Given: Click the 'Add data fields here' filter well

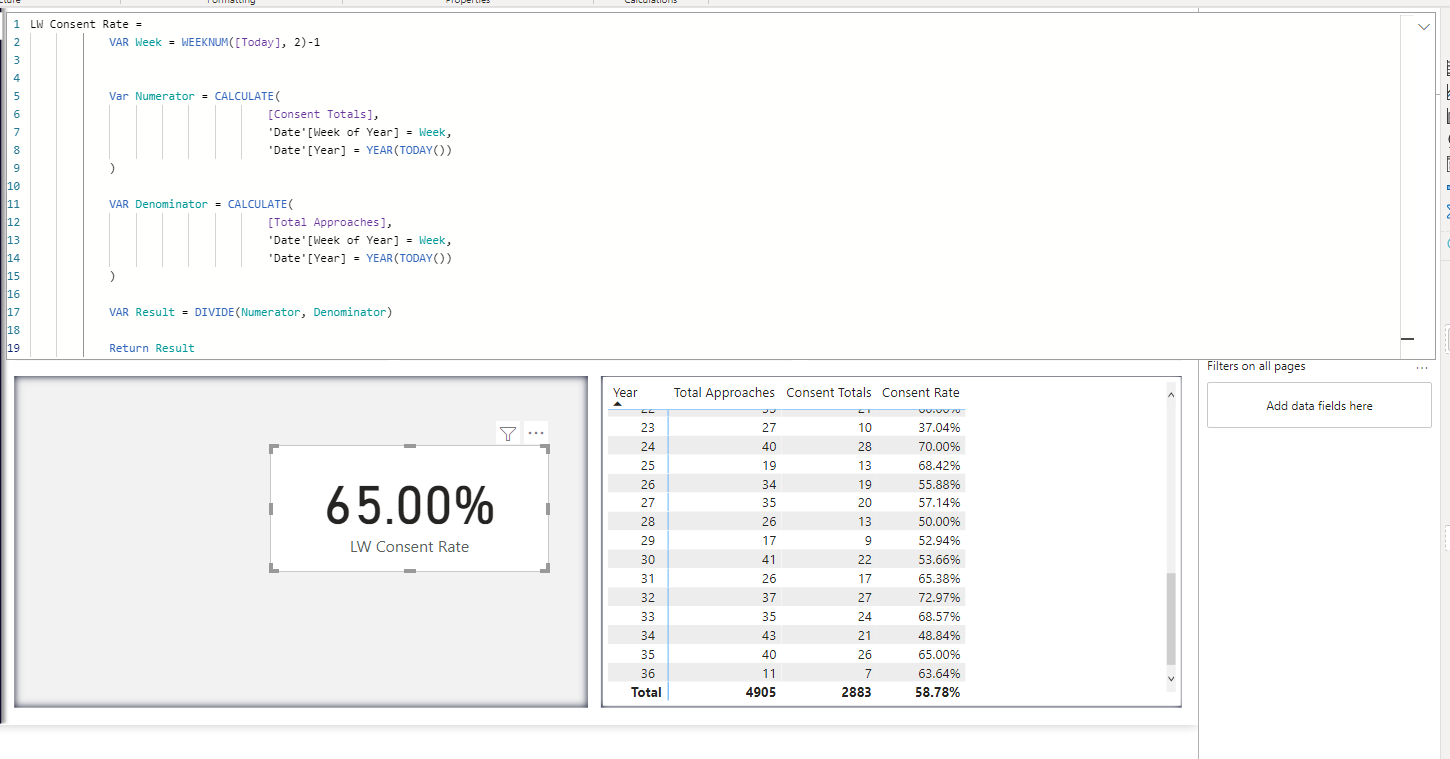Looking at the screenshot, I should pyautogui.click(x=1319, y=406).
